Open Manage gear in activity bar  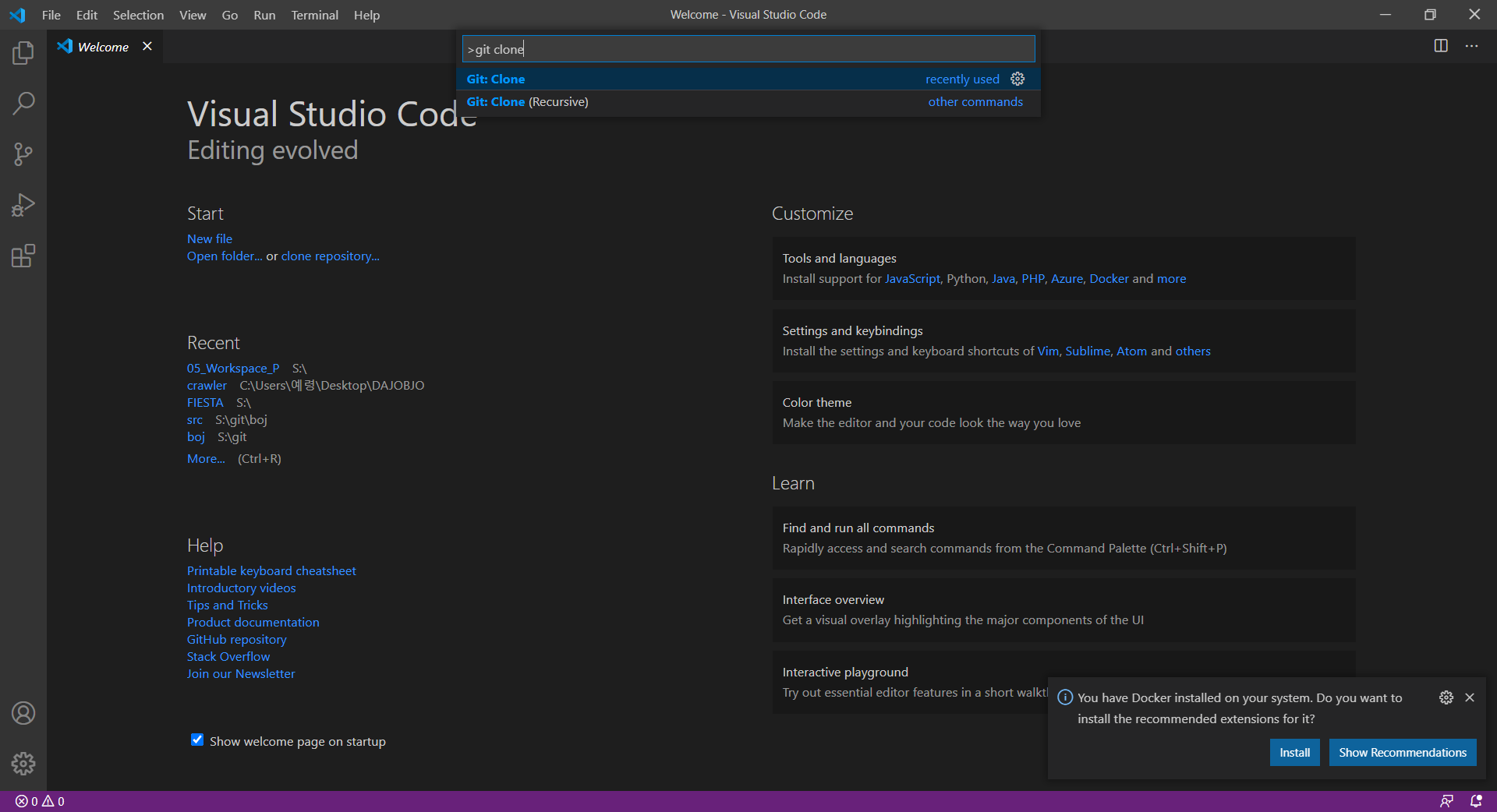pyautogui.click(x=23, y=764)
